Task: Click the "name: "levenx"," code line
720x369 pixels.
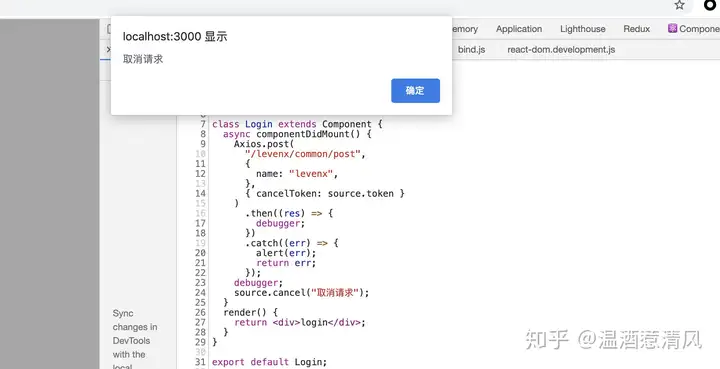Action: click(297, 174)
